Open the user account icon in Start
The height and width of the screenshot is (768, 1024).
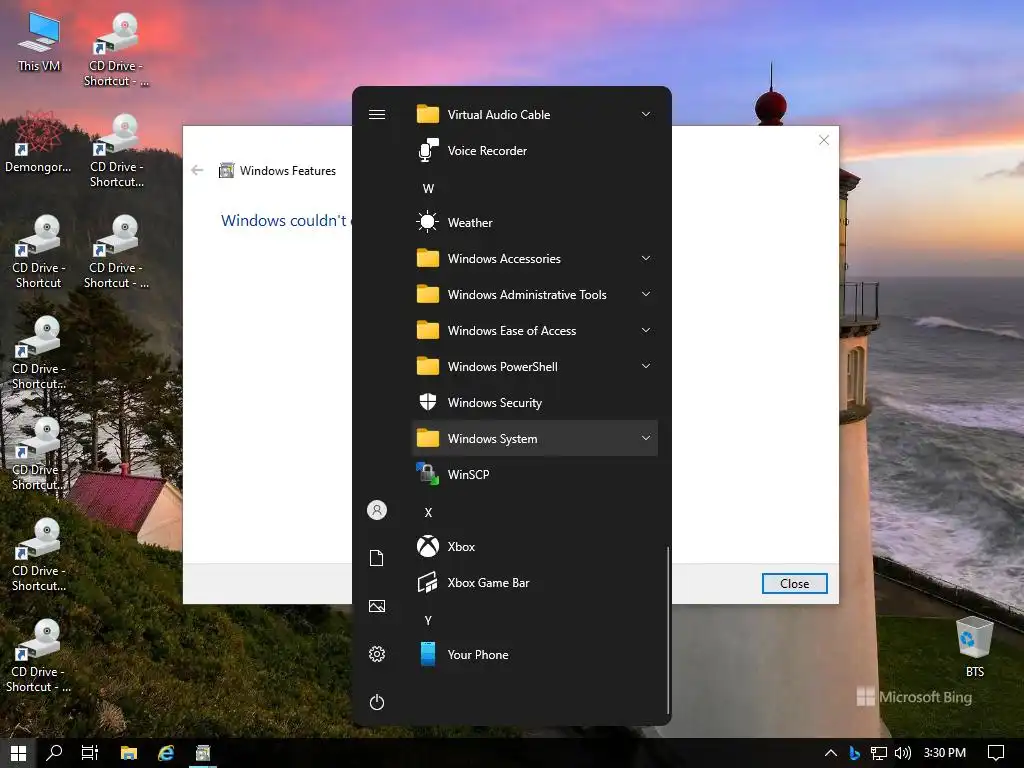pos(377,510)
